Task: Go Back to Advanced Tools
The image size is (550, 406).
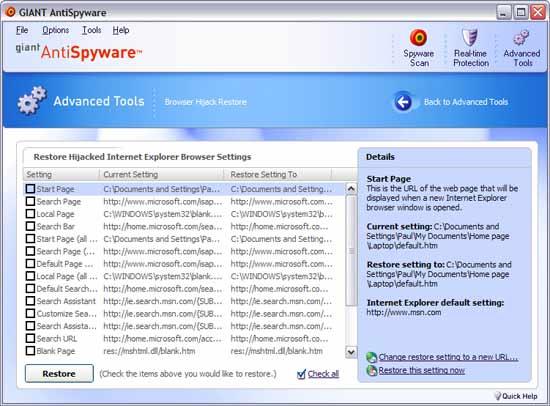Action: pos(466,102)
